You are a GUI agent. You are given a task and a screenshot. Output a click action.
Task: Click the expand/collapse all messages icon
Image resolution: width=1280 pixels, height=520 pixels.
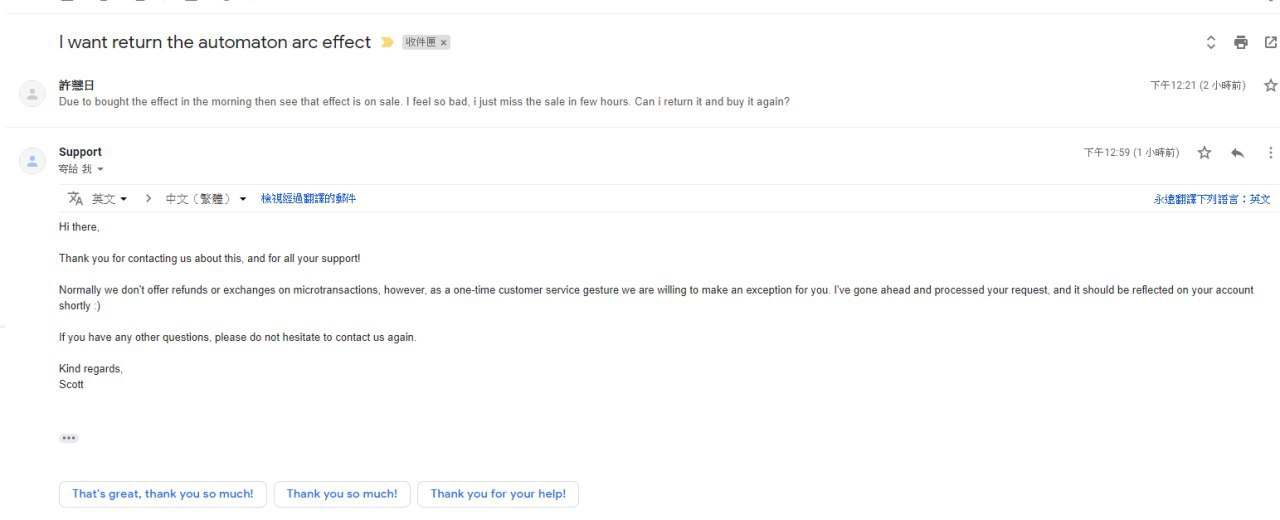coord(1211,42)
